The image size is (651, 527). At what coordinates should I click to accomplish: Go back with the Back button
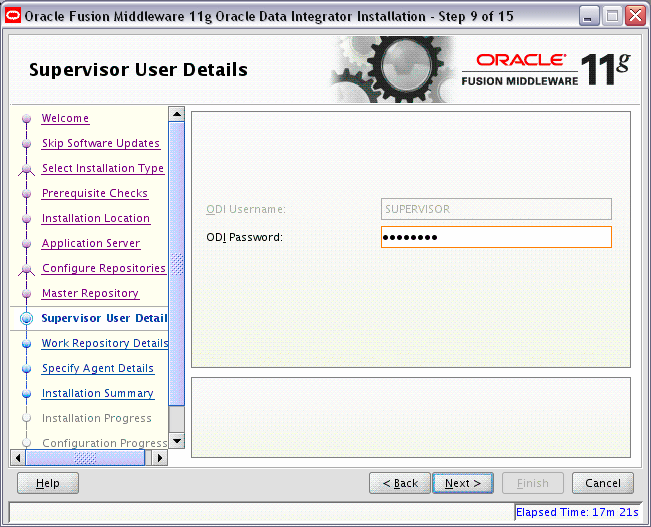[x=400, y=483]
